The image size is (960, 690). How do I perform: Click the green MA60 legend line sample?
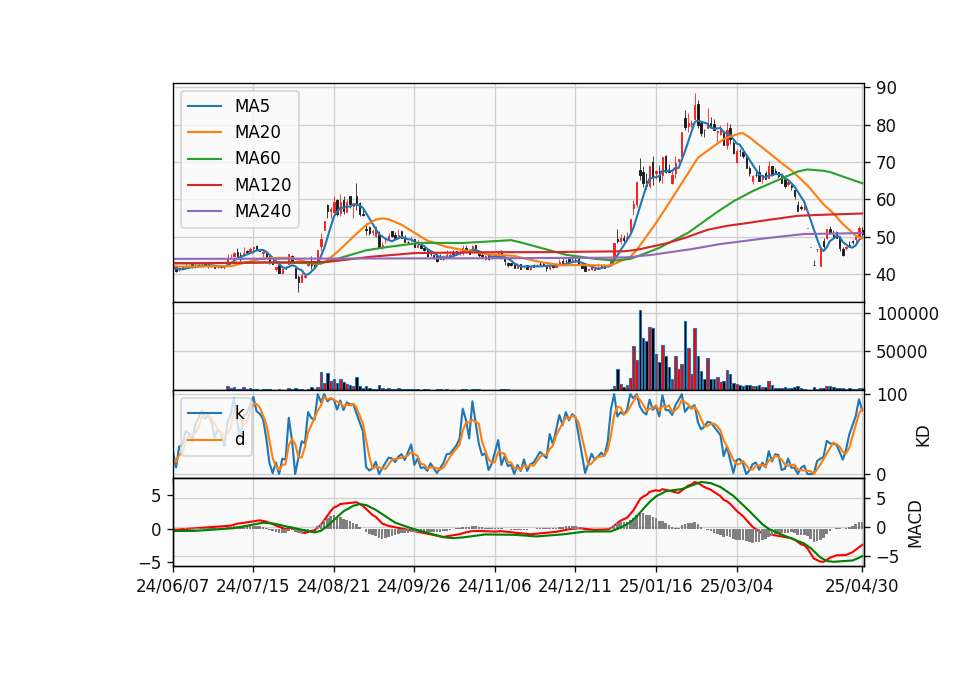click(204, 159)
